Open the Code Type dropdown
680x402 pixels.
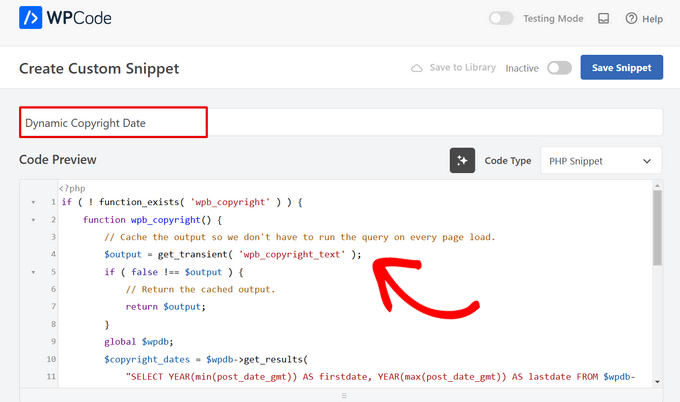coord(601,161)
